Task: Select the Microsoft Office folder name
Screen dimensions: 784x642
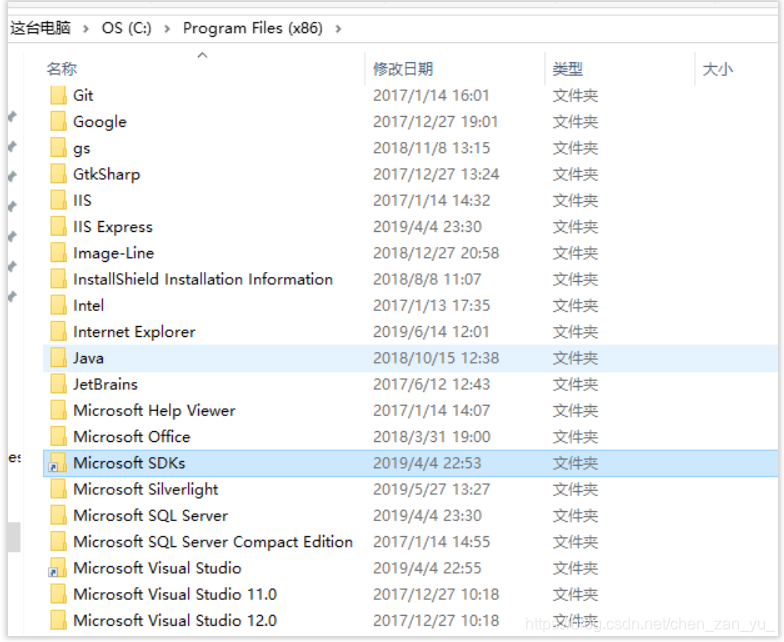Action: (x=132, y=436)
